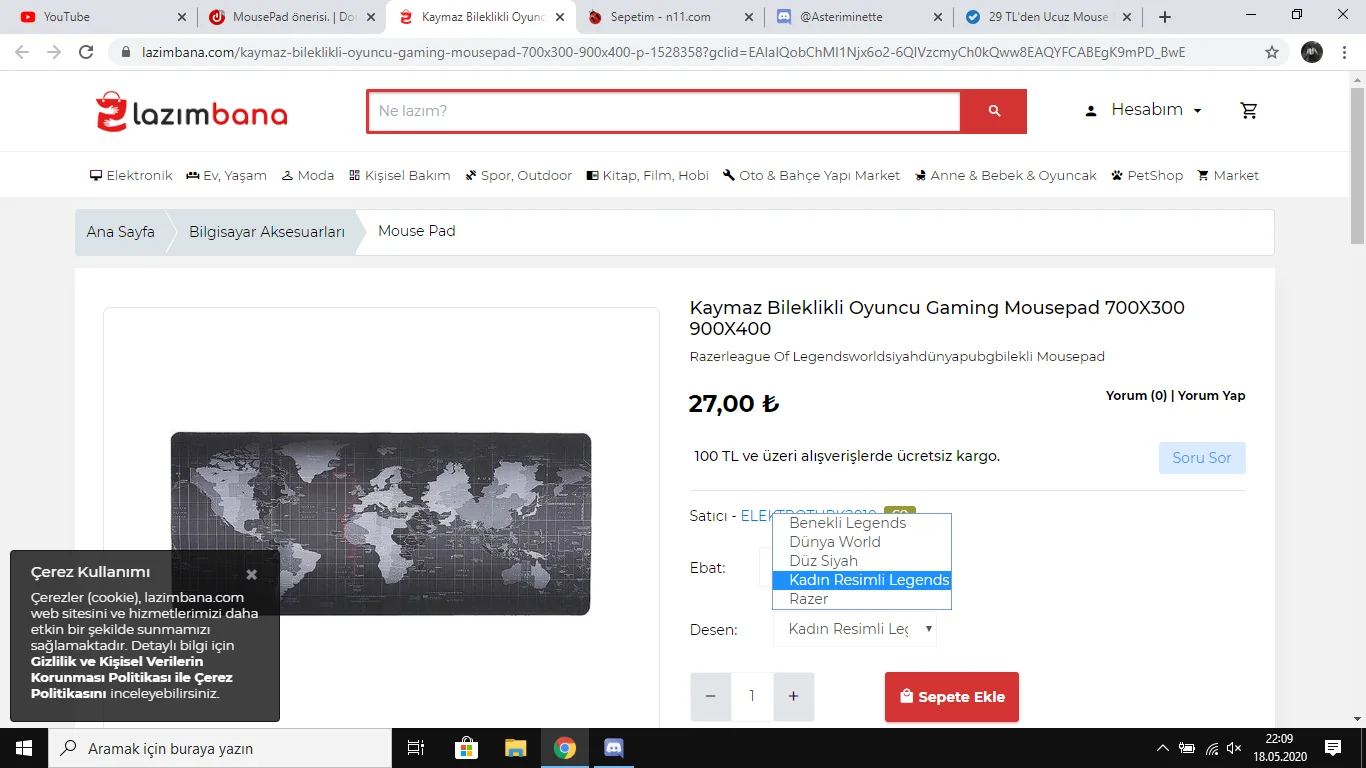Open Oto & Bahçe Yapı Market category
The height and width of the screenshot is (768, 1366).
point(811,175)
